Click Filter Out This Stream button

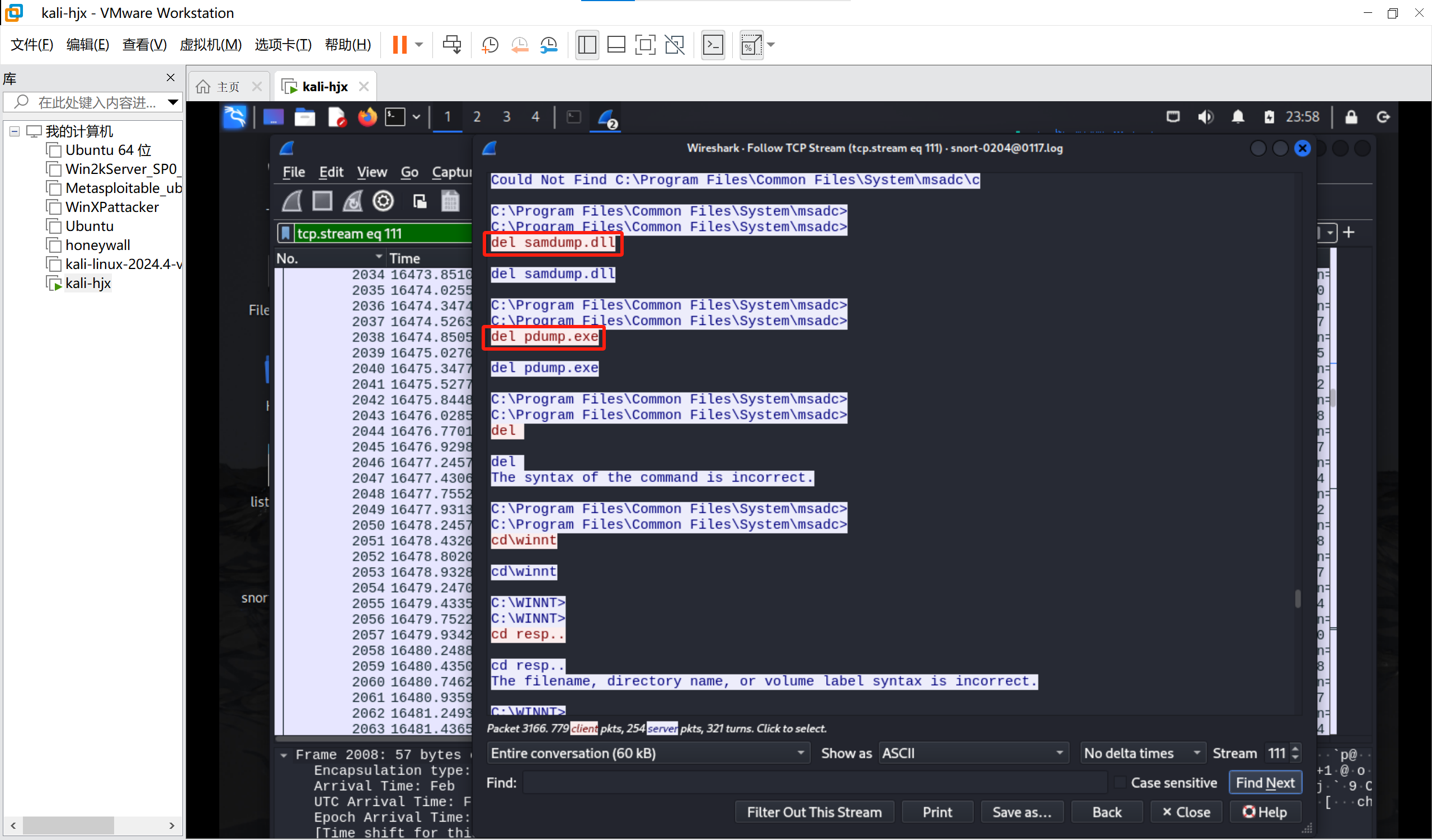click(814, 812)
